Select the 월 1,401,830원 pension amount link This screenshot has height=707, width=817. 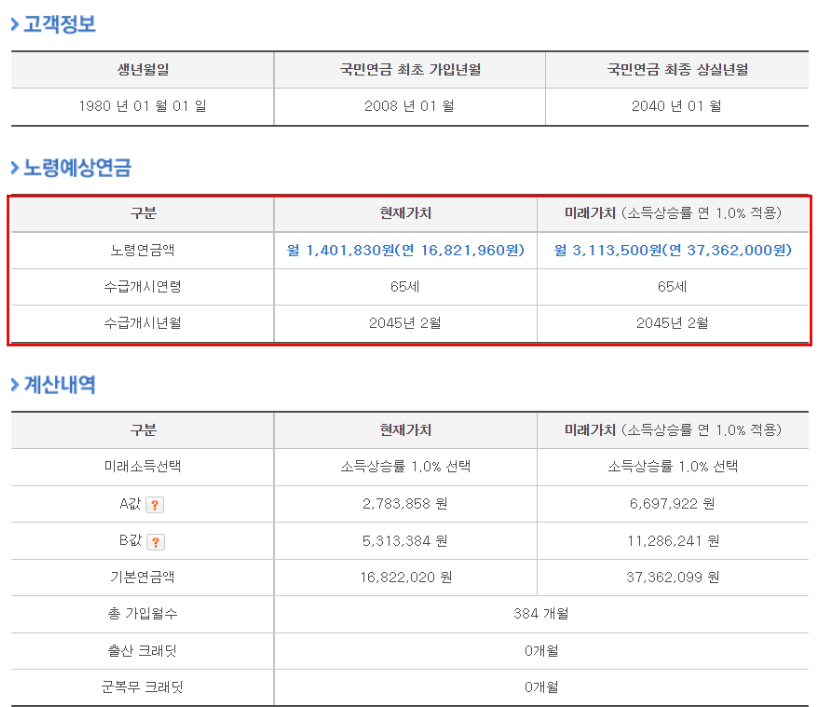point(404,251)
